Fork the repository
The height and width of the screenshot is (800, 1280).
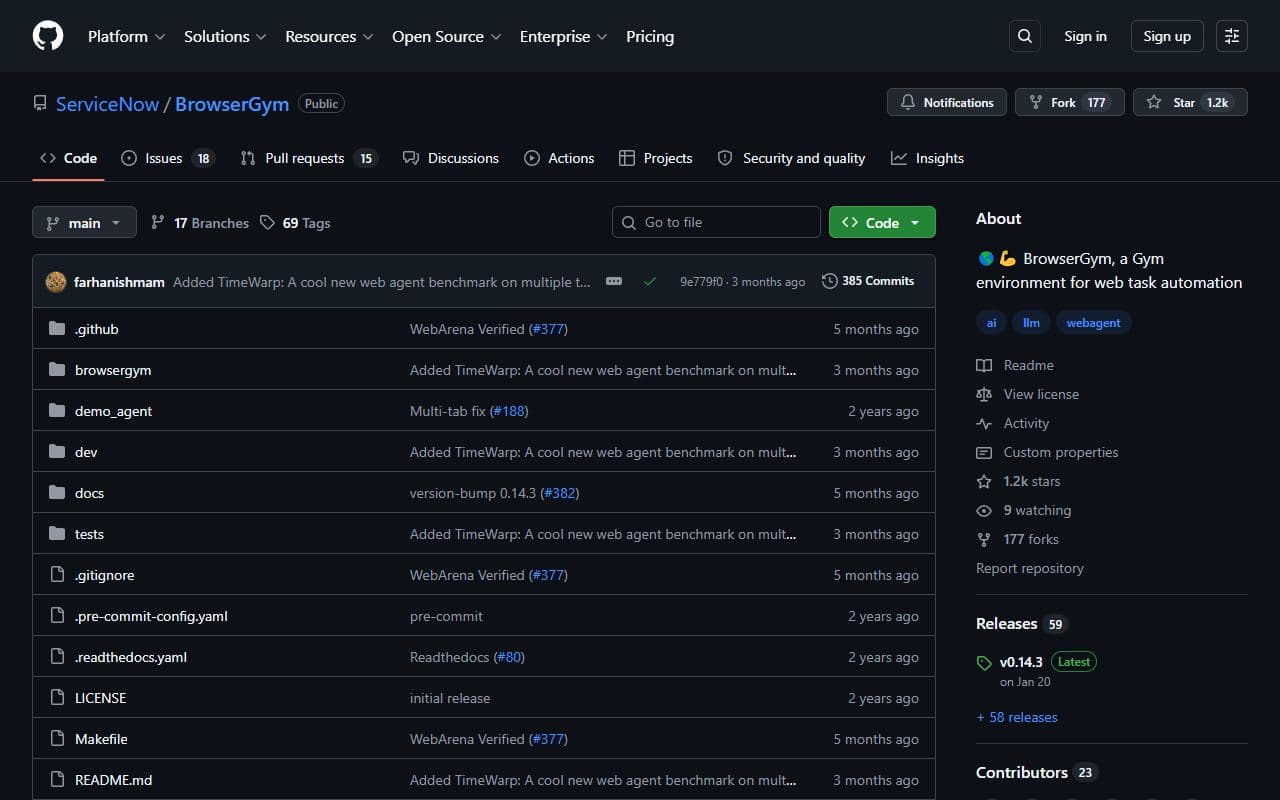tap(1069, 102)
